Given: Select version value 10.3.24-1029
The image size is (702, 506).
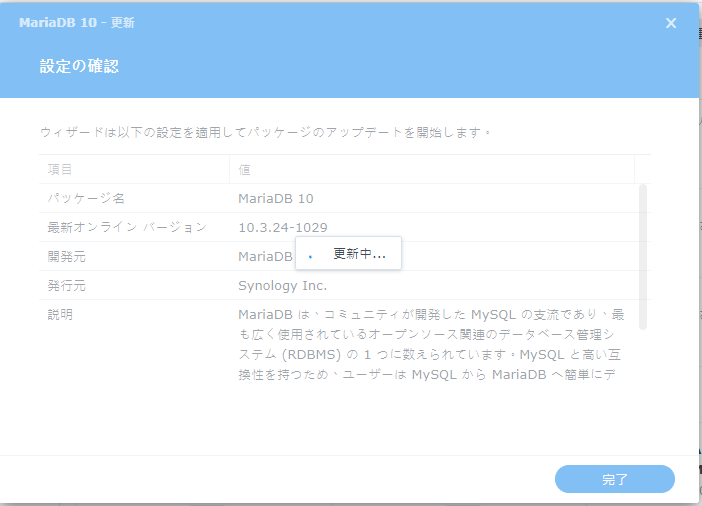Looking at the screenshot, I should coord(283,227).
